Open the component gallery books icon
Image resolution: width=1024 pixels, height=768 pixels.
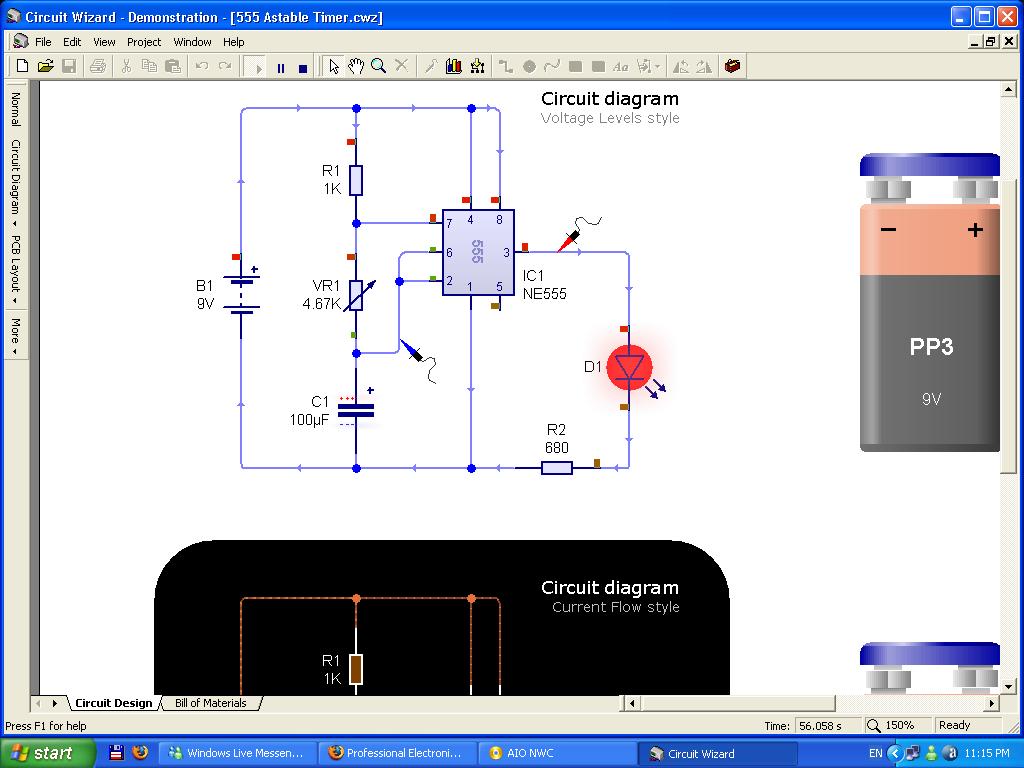tap(454, 66)
